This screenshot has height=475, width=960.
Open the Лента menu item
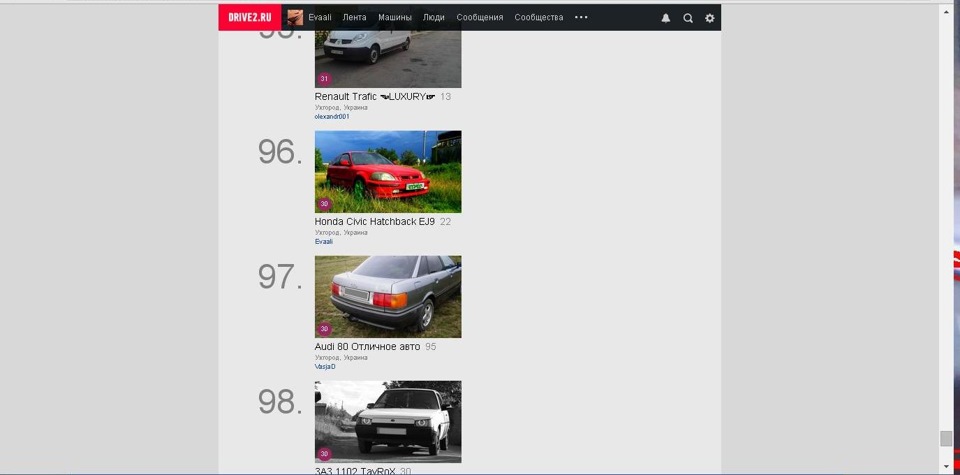coord(354,18)
